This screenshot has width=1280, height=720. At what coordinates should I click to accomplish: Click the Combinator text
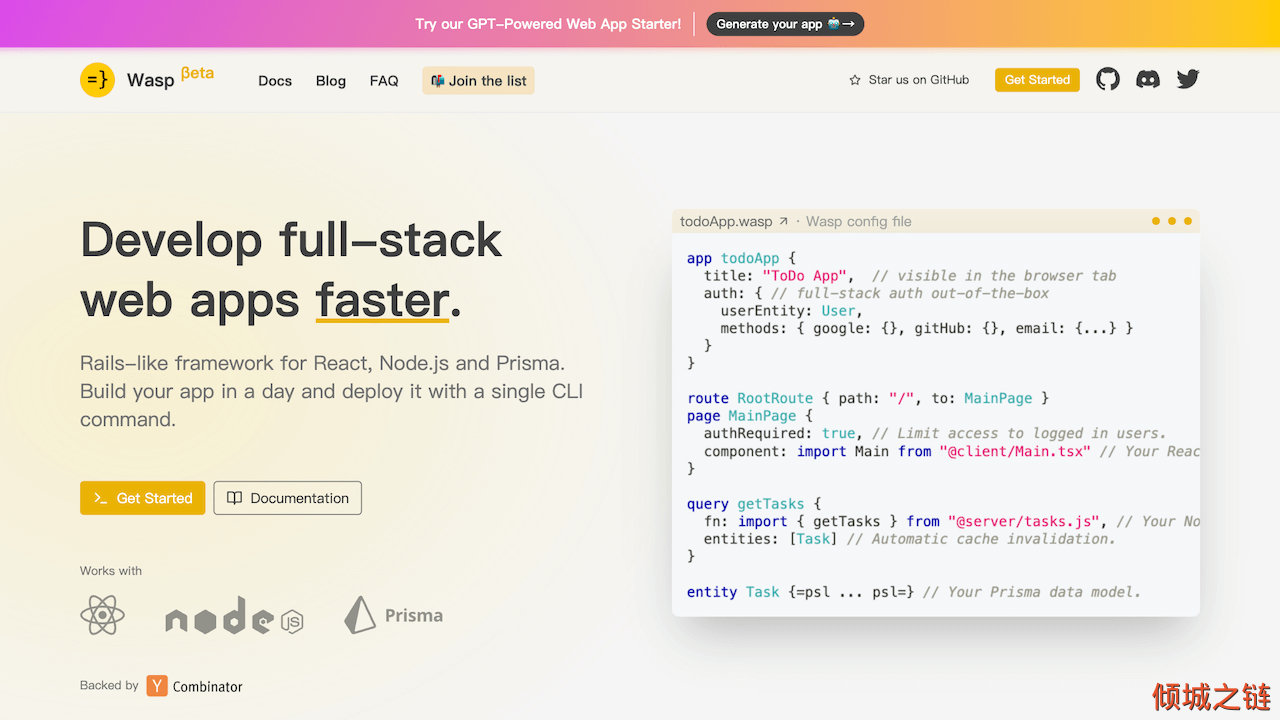[x=208, y=687]
